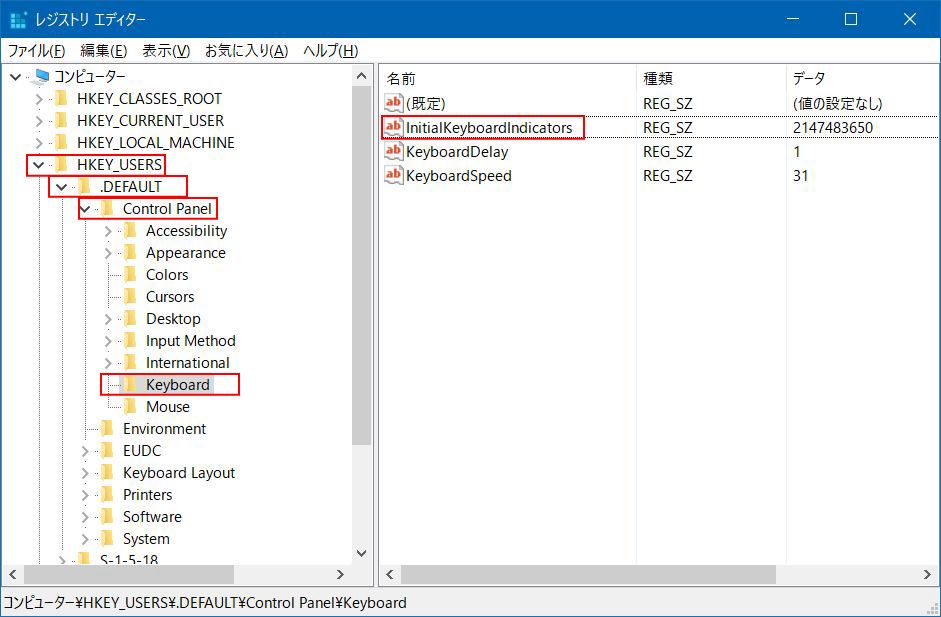Click the HKEY_LOCAL_MACHINE folder icon
The image size is (941, 617).
coord(61,143)
